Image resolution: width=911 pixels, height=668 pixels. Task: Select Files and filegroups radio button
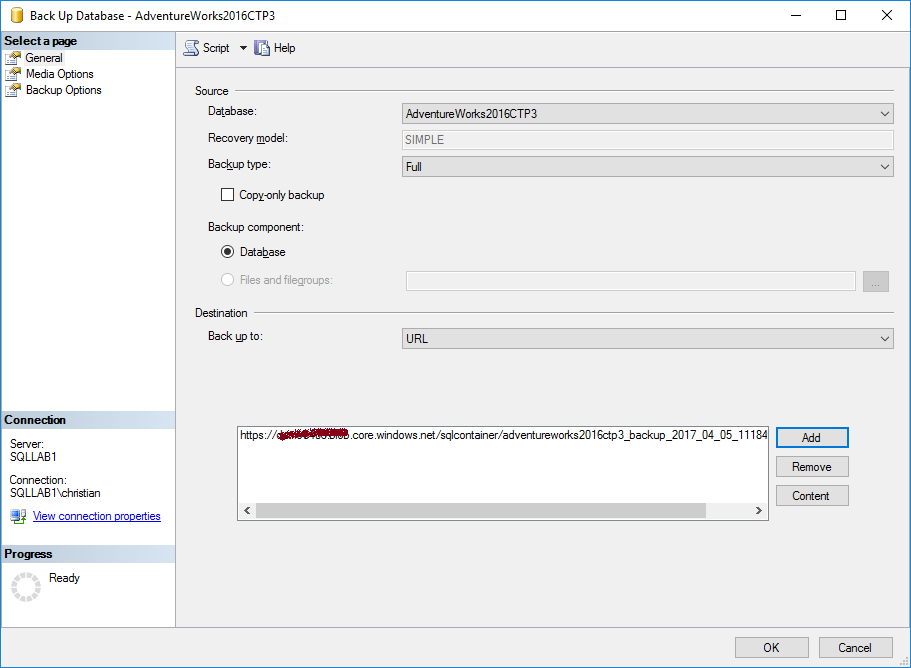coord(227,280)
